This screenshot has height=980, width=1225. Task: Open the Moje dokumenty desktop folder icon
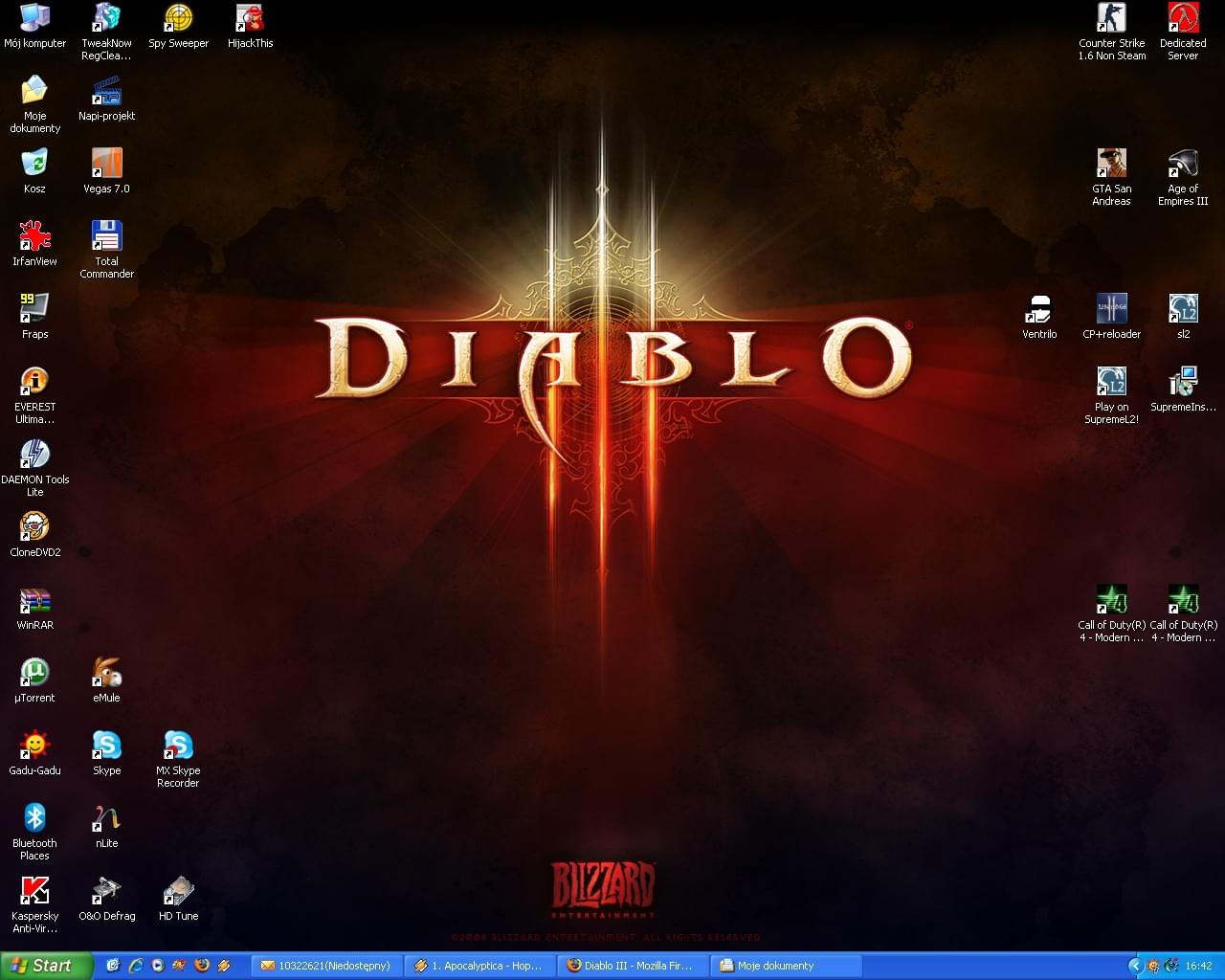pos(34,104)
